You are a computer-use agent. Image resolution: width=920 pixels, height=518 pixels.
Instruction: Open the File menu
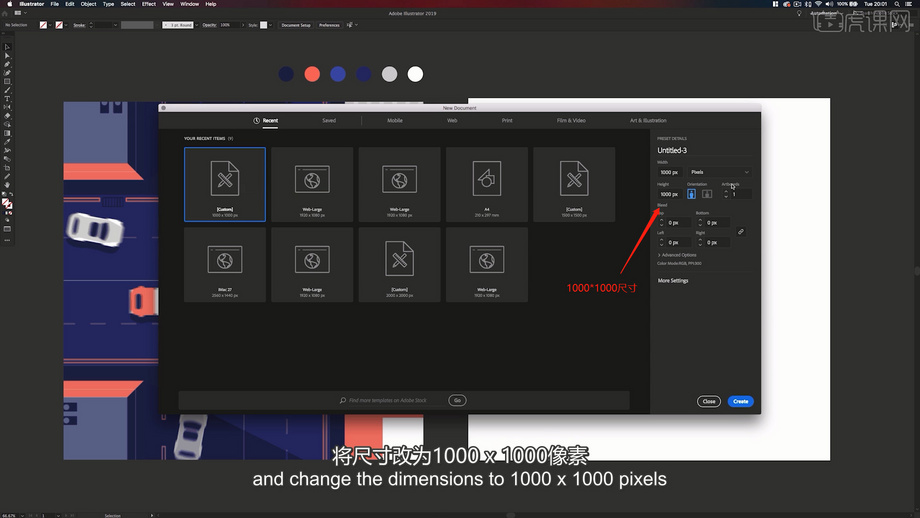55,4
